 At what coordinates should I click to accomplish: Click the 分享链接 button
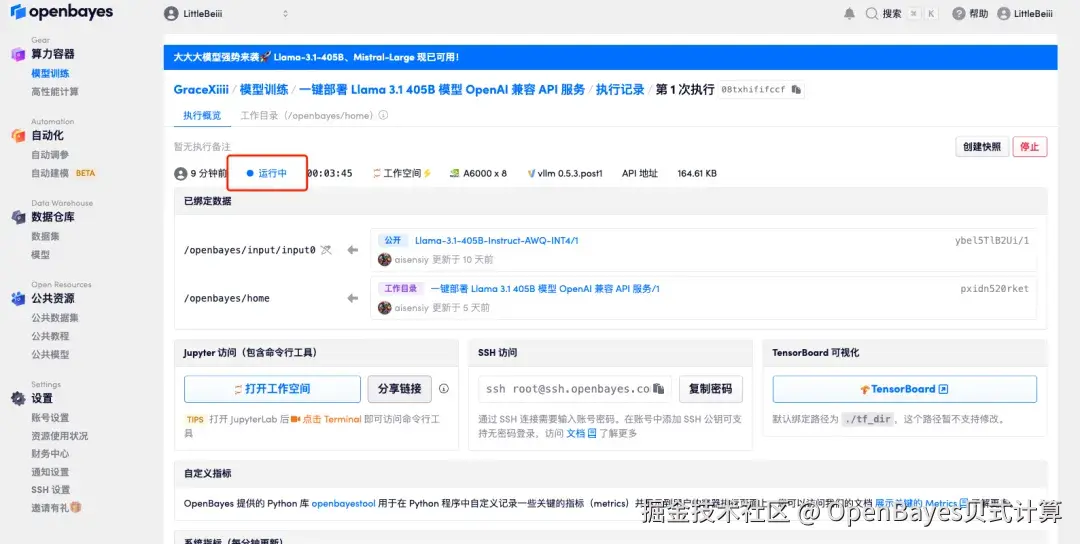point(399,389)
